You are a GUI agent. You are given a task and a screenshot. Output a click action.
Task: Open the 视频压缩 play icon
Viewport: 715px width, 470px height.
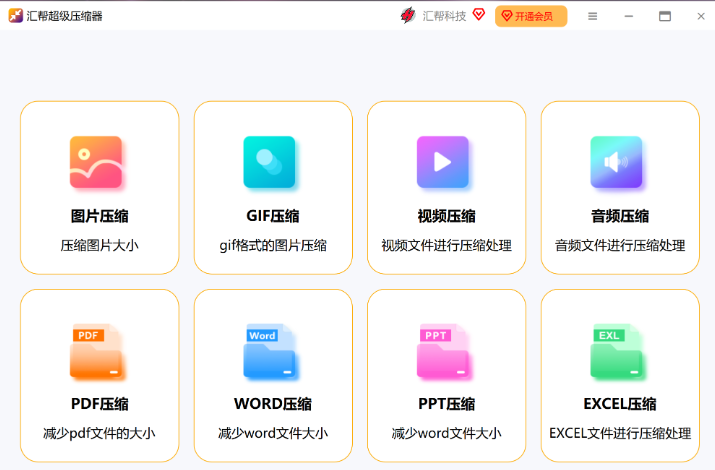(x=443, y=162)
